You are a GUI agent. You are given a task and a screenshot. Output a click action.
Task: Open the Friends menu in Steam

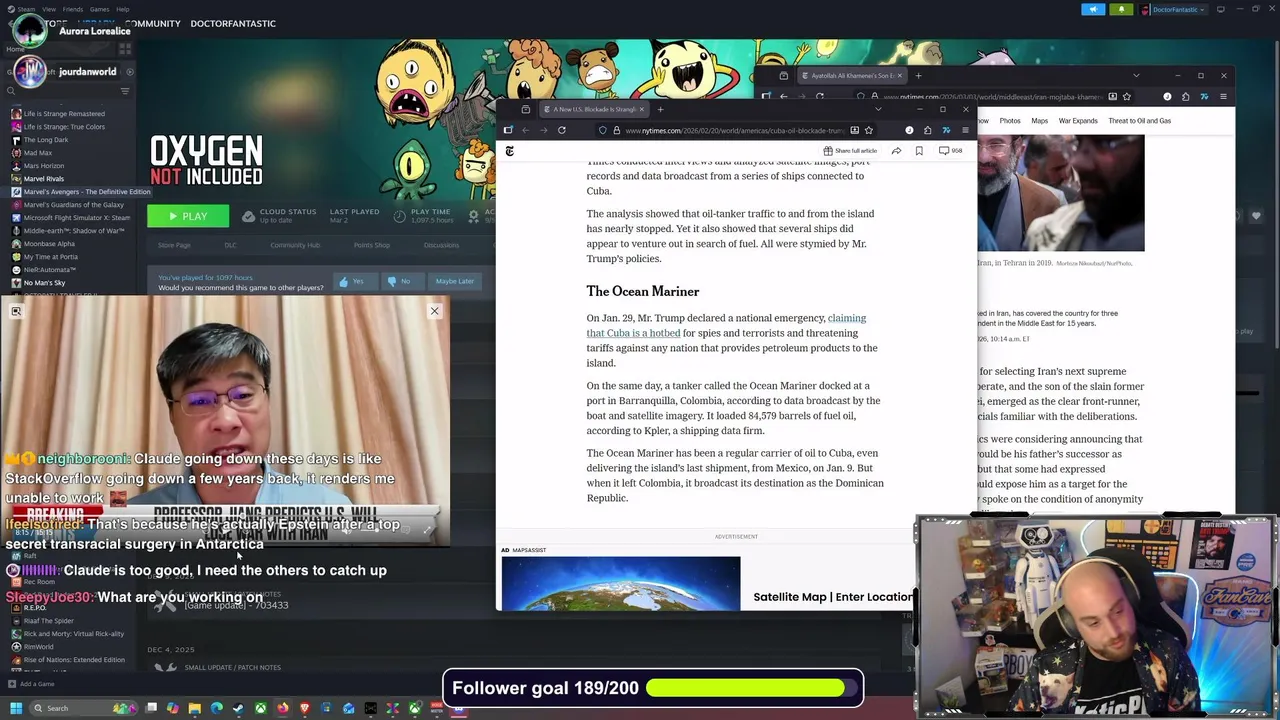pyautogui.click(x=73, y=9)
